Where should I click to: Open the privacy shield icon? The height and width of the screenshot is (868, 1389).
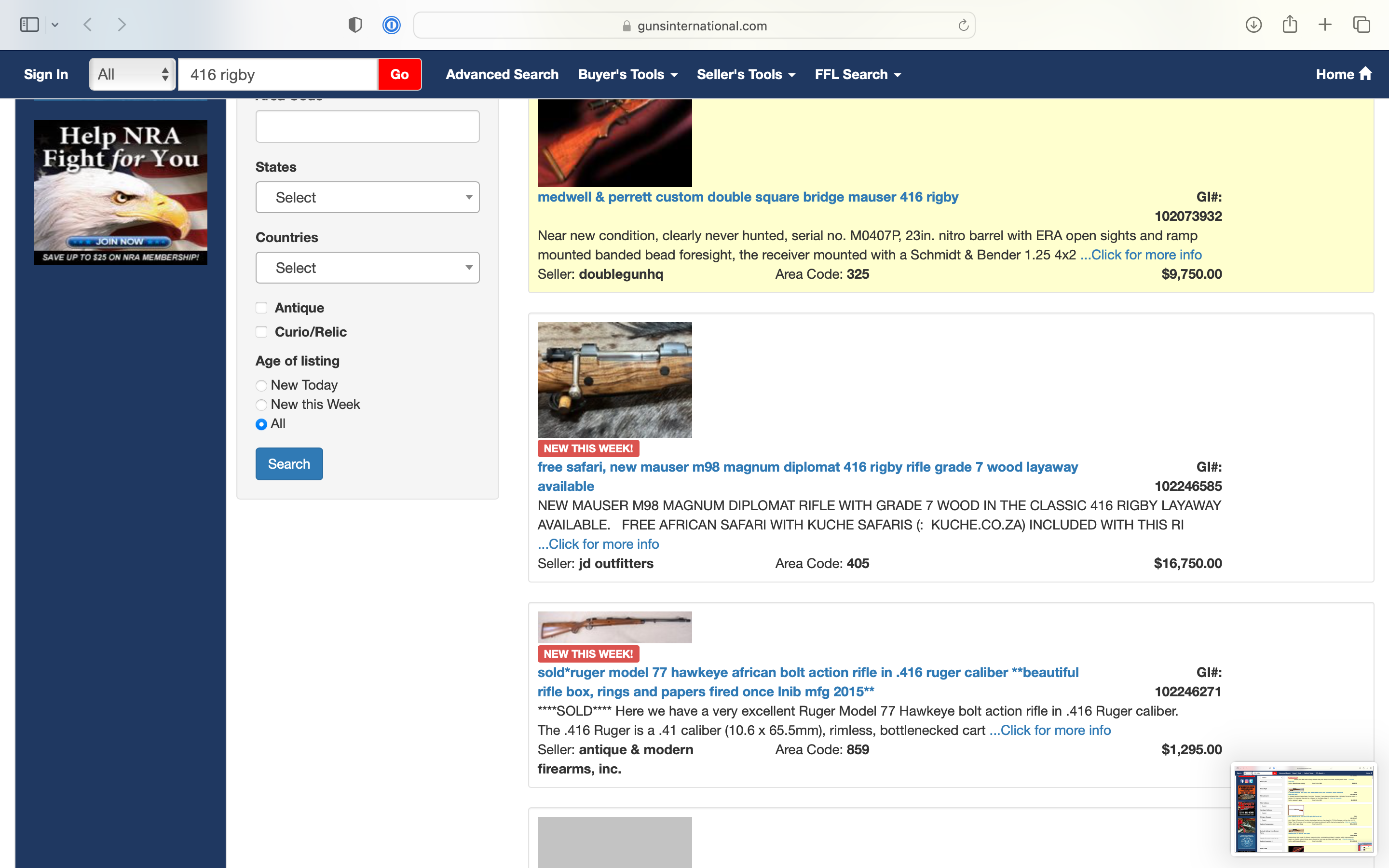[x=355, y=25]
